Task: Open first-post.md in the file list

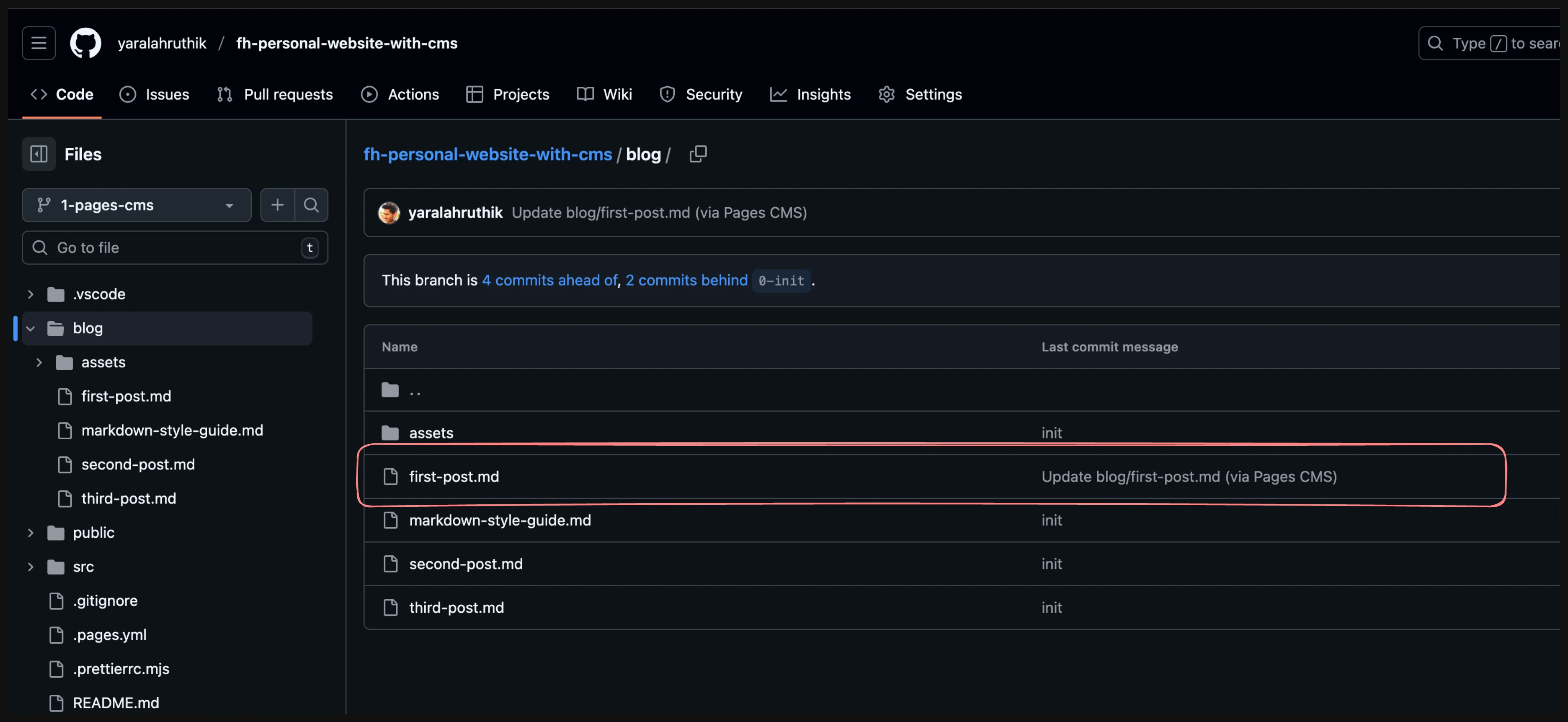Action: 454,477
